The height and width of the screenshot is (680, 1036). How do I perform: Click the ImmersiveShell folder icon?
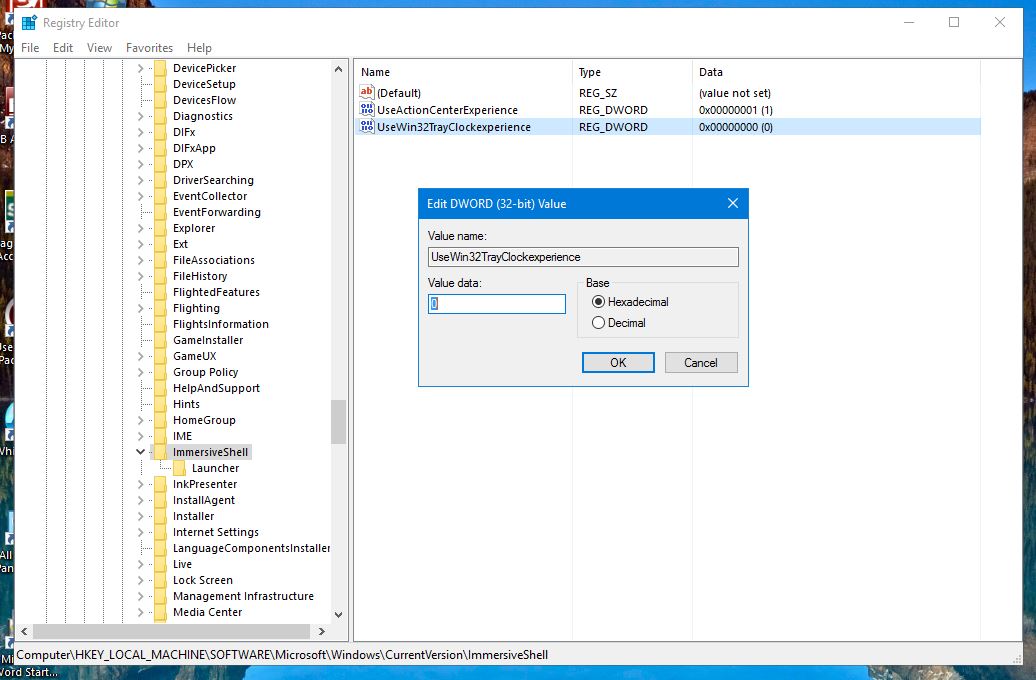[160, 452]
